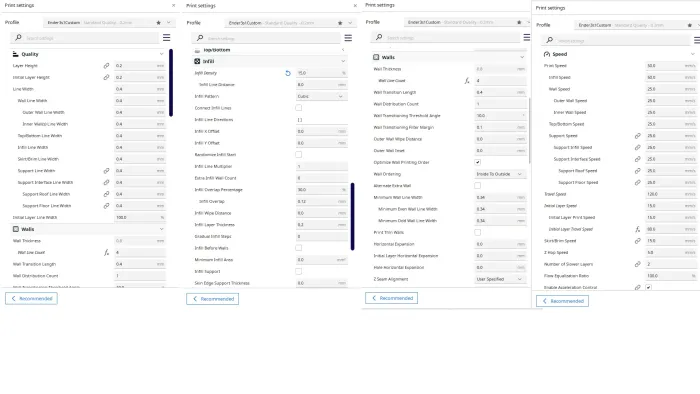Tick the Print Thin Walls checkbox
The height and width of the screenshot is (394, 700).
(478, 232)
